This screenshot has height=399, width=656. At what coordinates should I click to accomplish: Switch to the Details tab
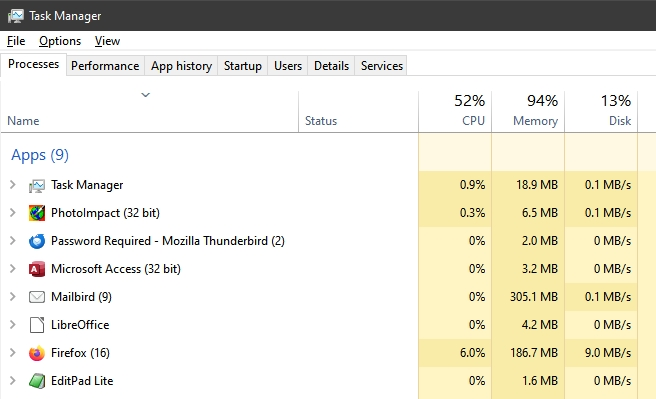(331, 66)
